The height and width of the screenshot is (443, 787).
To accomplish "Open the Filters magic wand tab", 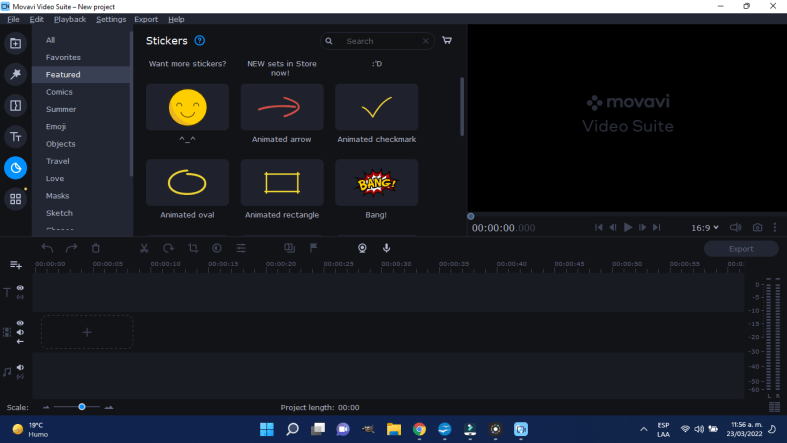I will point(16,74).
